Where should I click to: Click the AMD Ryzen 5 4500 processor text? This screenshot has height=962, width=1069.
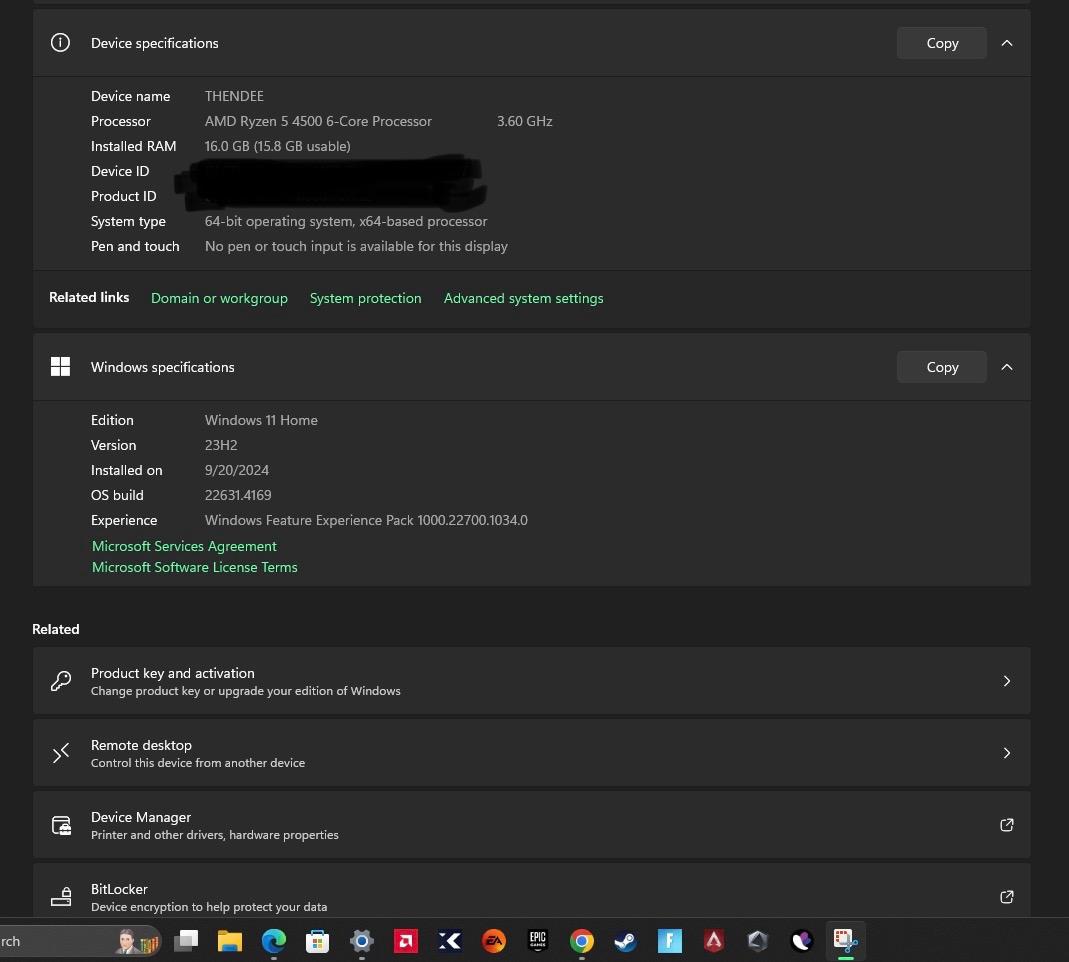click(318, 121)
